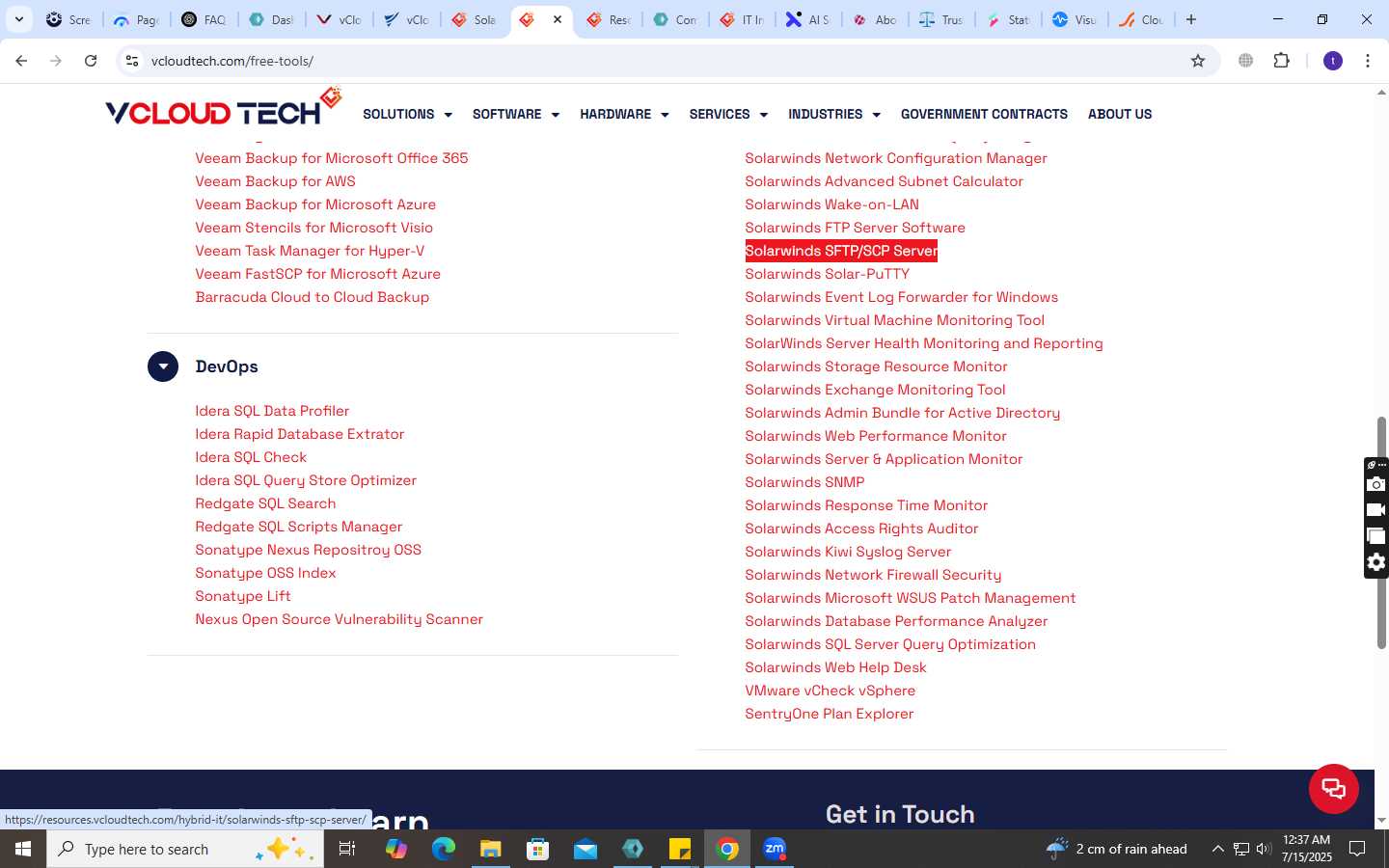Open SentryOne Plan Explorer link

[x=830, y=714]
